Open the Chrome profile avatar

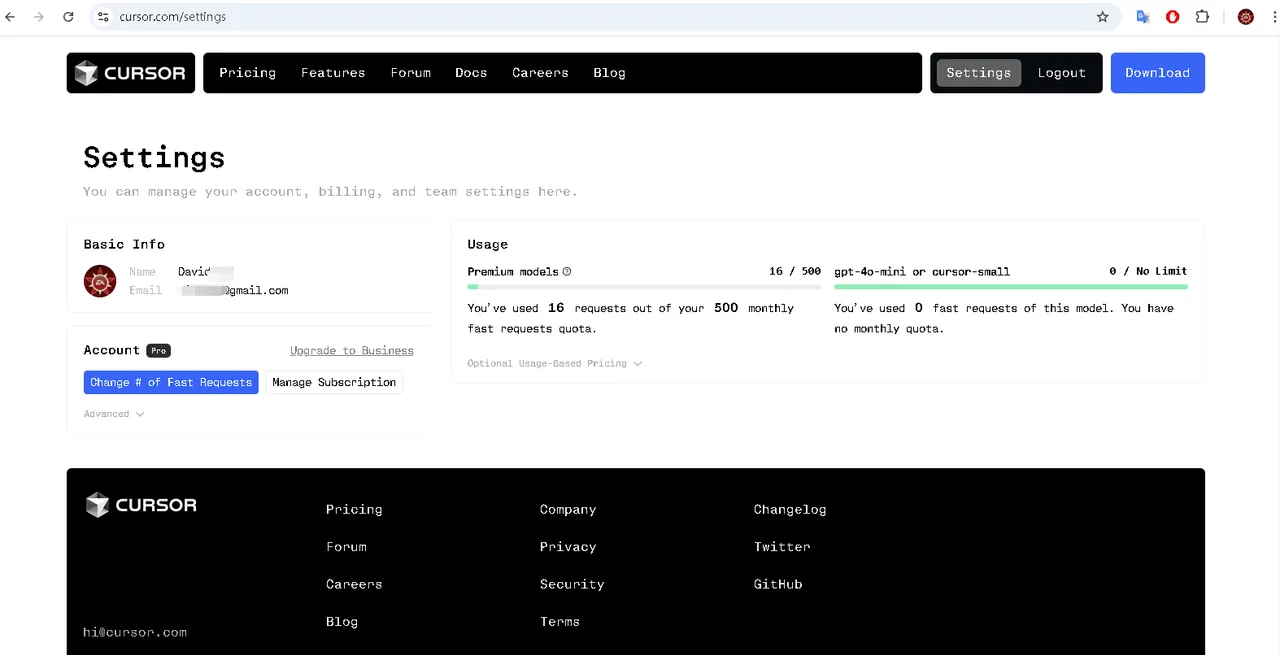pos(1246,17)
